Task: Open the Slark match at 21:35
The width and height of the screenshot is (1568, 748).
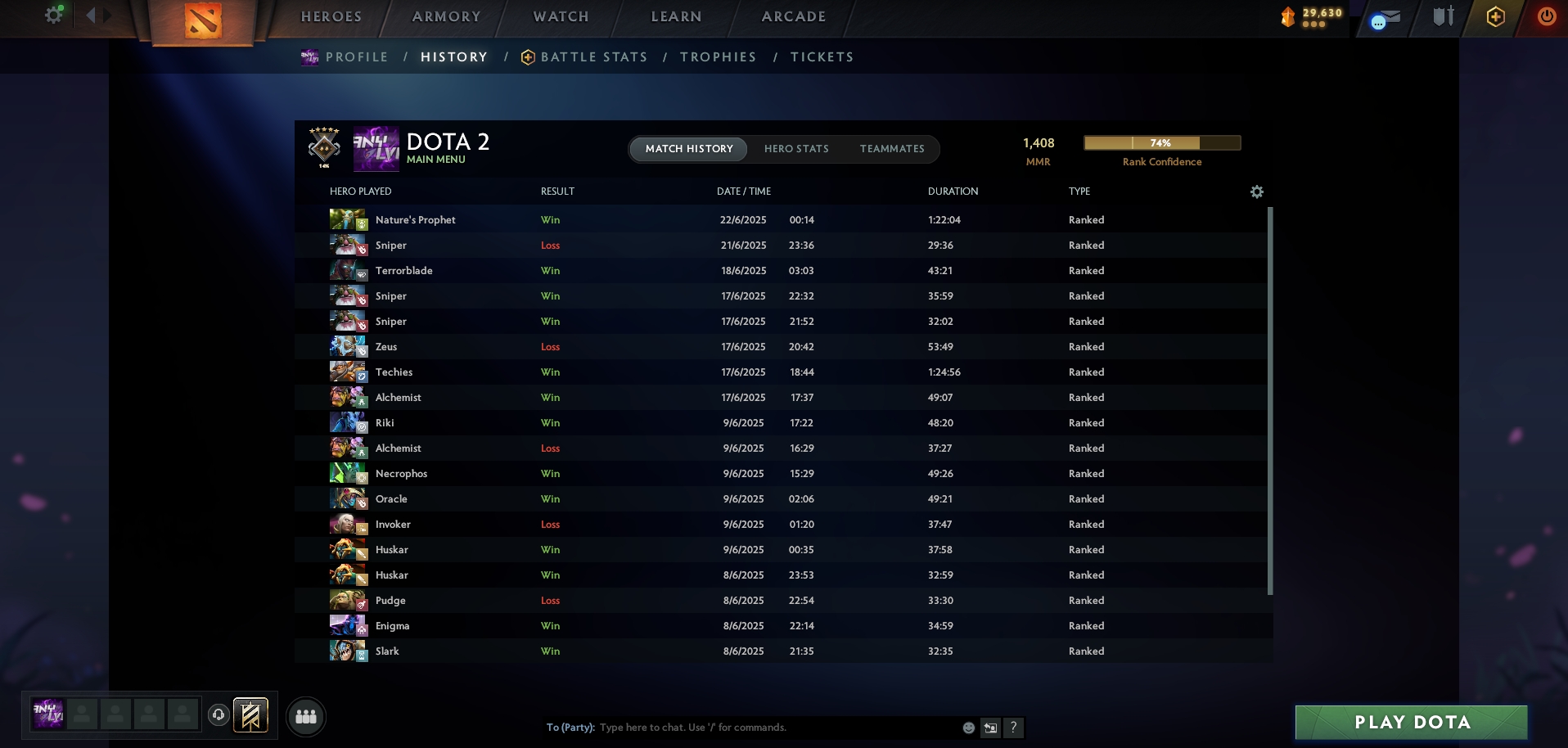Action: pos(781,651)
